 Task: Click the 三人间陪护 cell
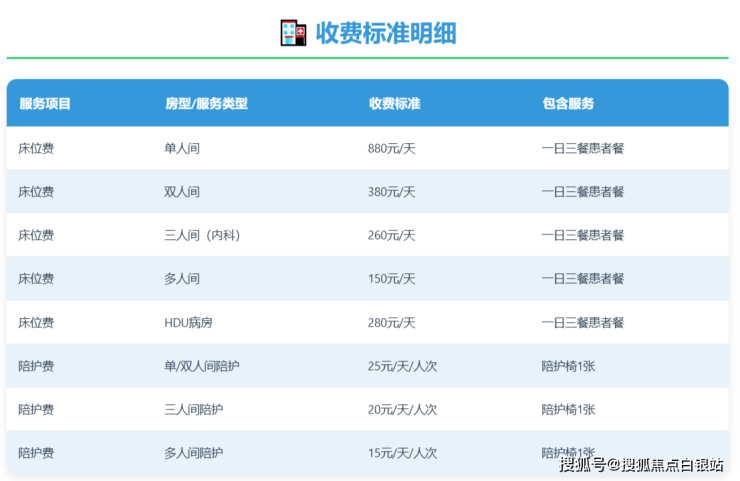click(194, 409)
